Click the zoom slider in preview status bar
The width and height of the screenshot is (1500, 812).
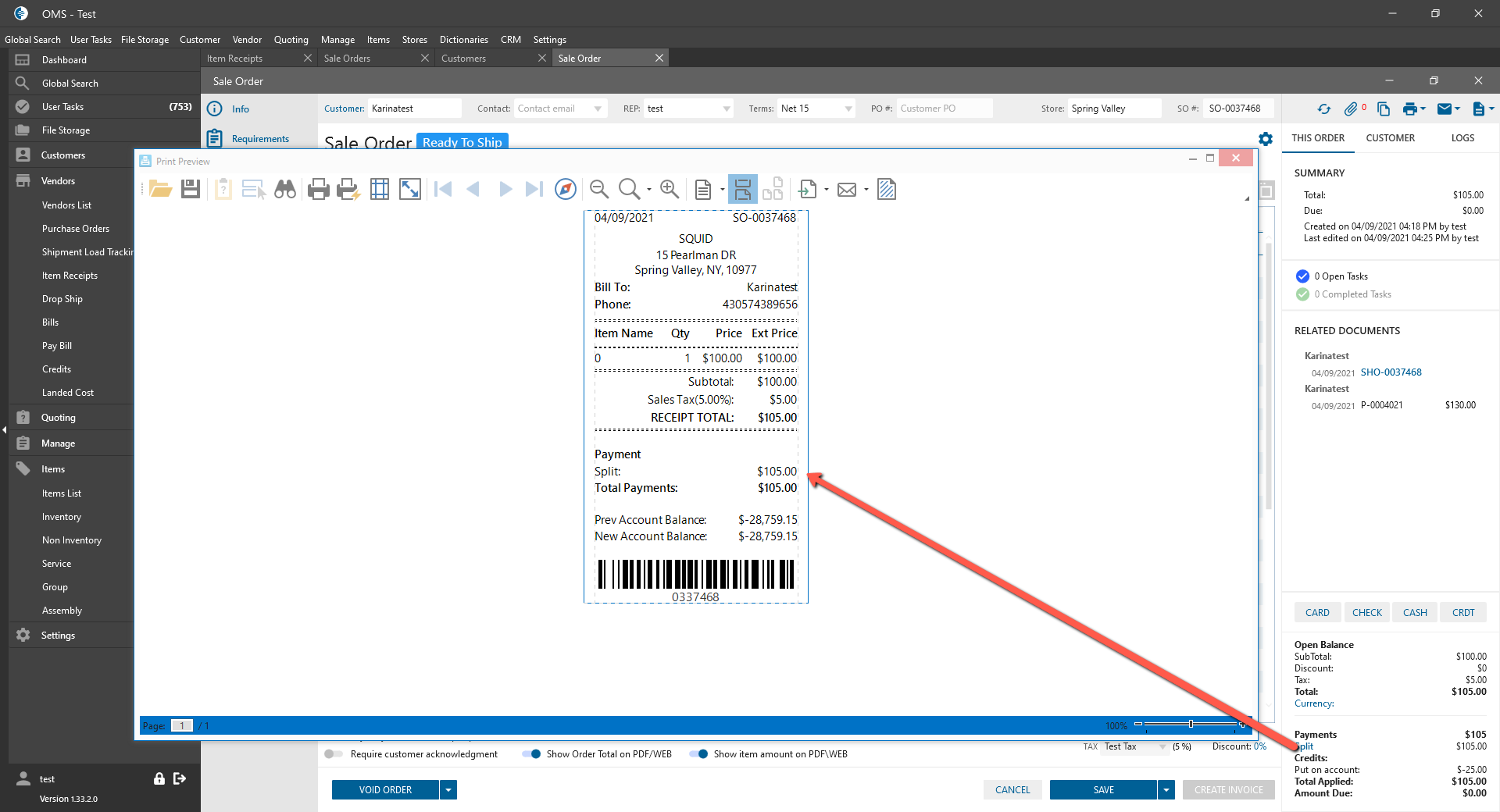point(1191,725)
